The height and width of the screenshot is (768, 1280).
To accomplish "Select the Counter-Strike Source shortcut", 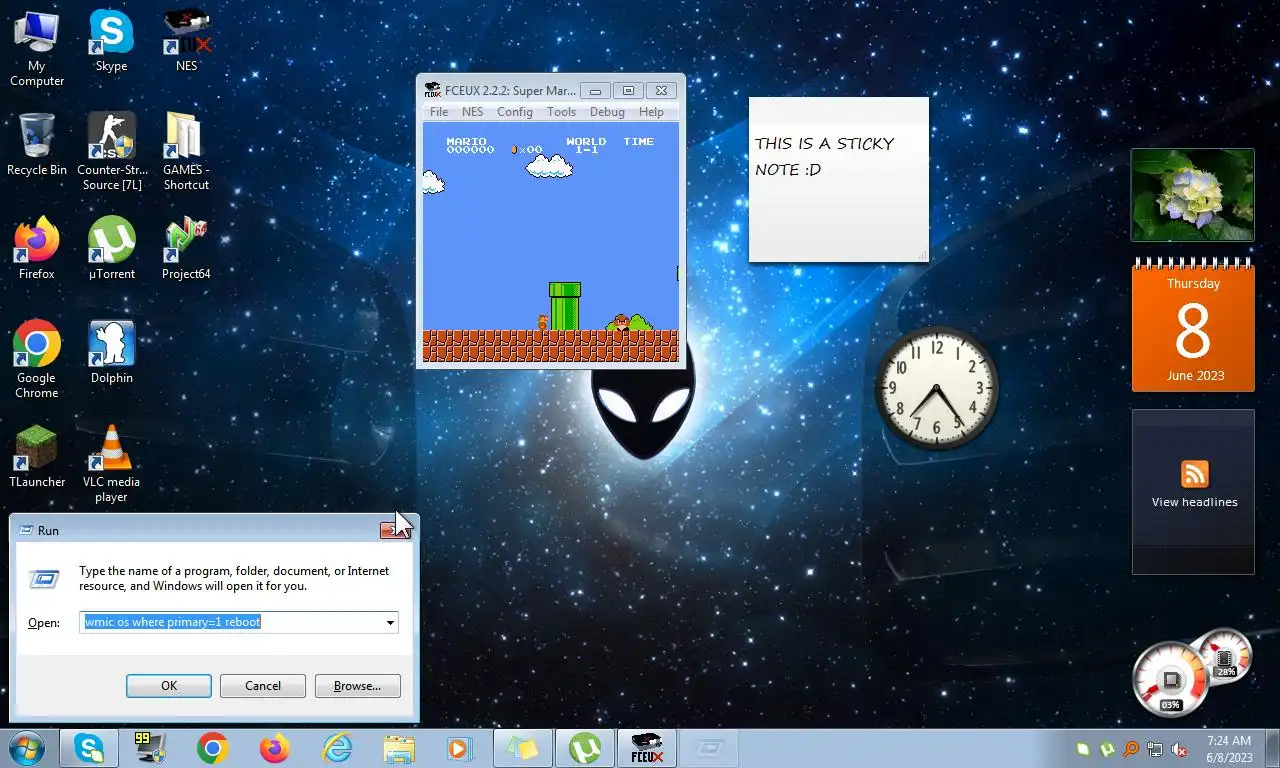I will (x=111, y=152).
